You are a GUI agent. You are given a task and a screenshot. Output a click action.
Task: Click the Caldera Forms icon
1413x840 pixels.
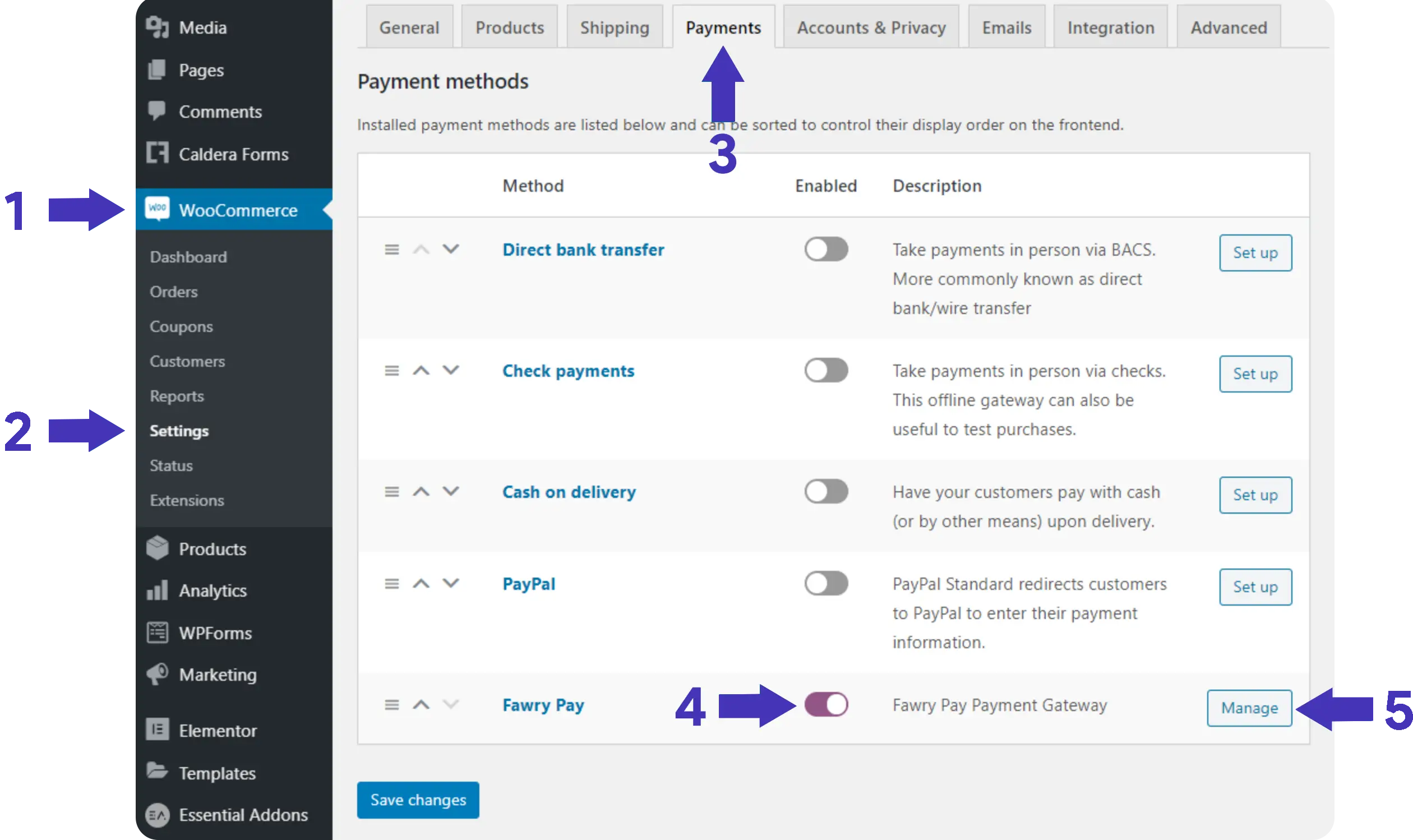[x=158, y=153]
